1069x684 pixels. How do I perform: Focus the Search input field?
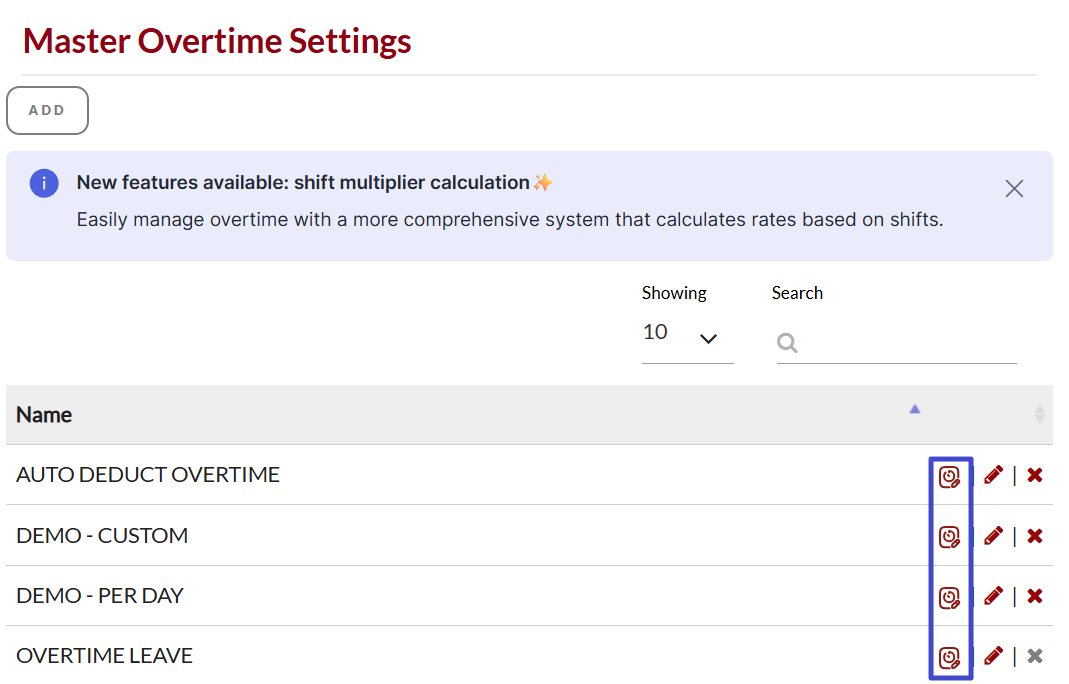click(905, 343)
